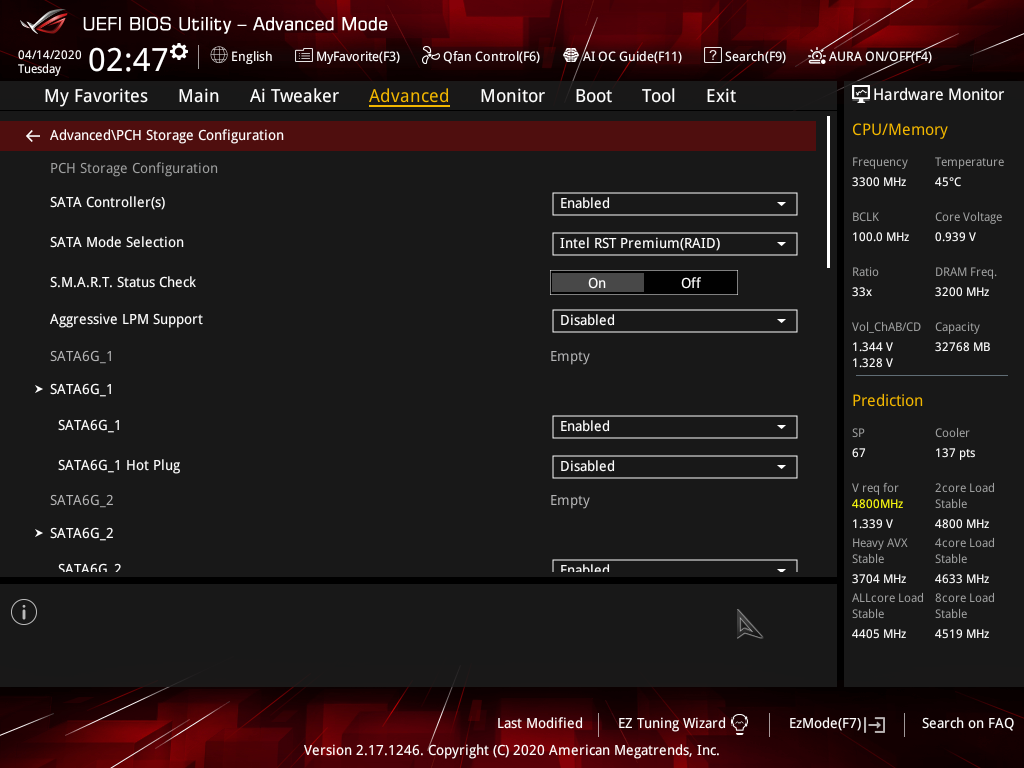Open Aggressive LPM Support dropdown

[674, 321]
